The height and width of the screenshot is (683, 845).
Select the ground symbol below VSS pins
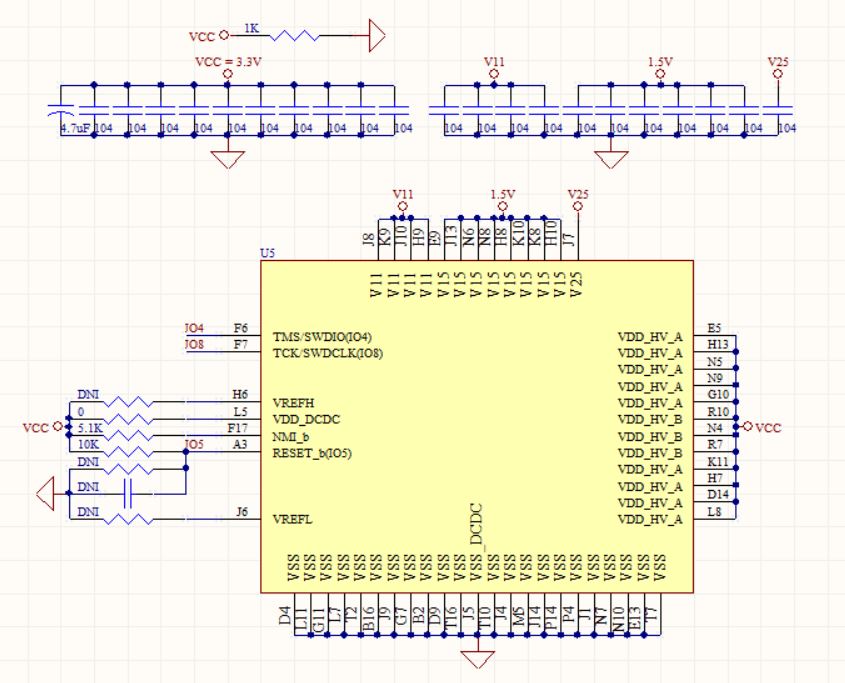[x=477, y=660]
